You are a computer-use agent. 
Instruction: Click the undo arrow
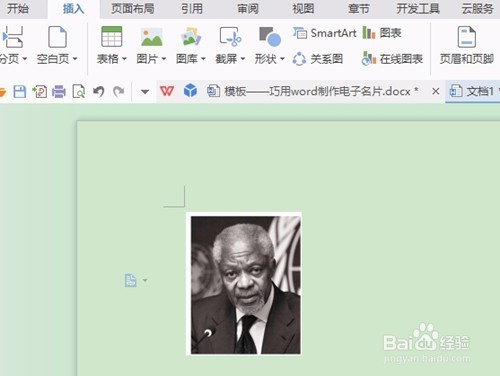[99, 91]
